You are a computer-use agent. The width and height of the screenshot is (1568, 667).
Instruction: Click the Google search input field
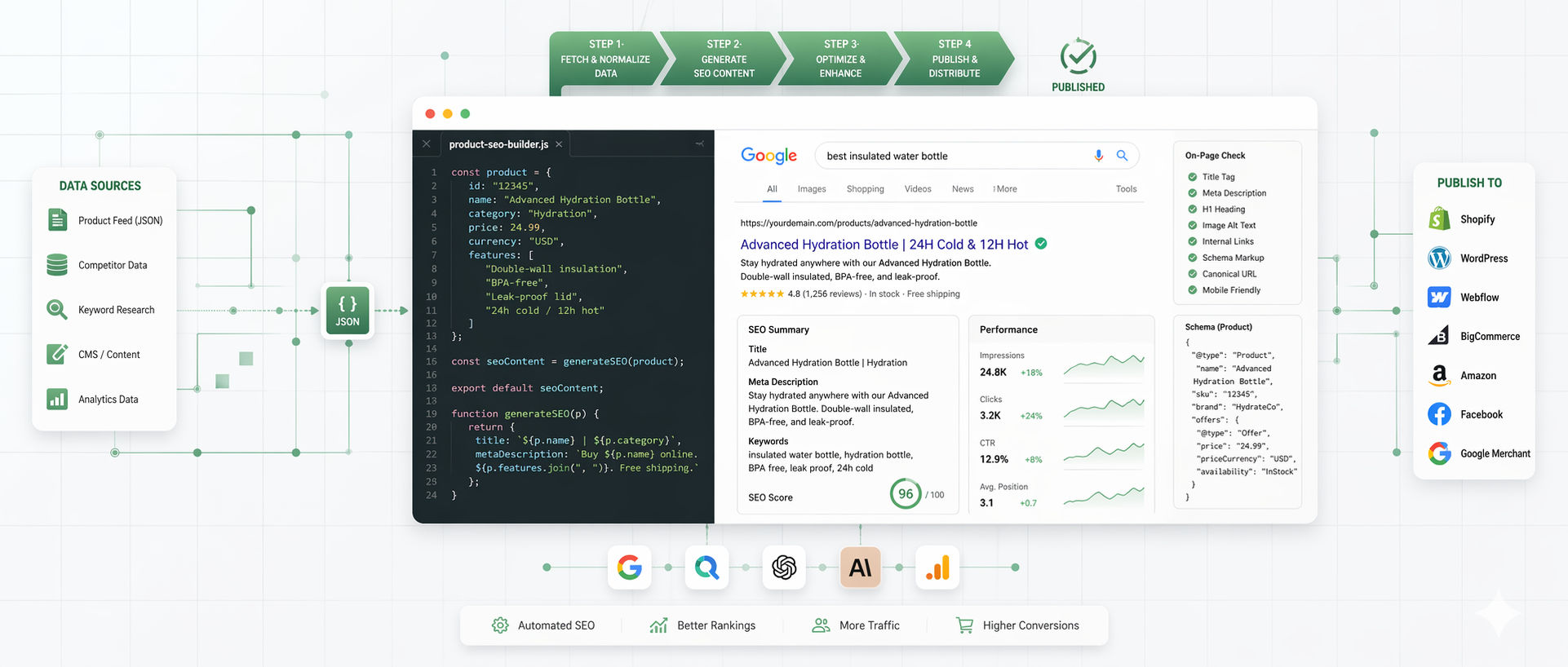pos(977,156)
